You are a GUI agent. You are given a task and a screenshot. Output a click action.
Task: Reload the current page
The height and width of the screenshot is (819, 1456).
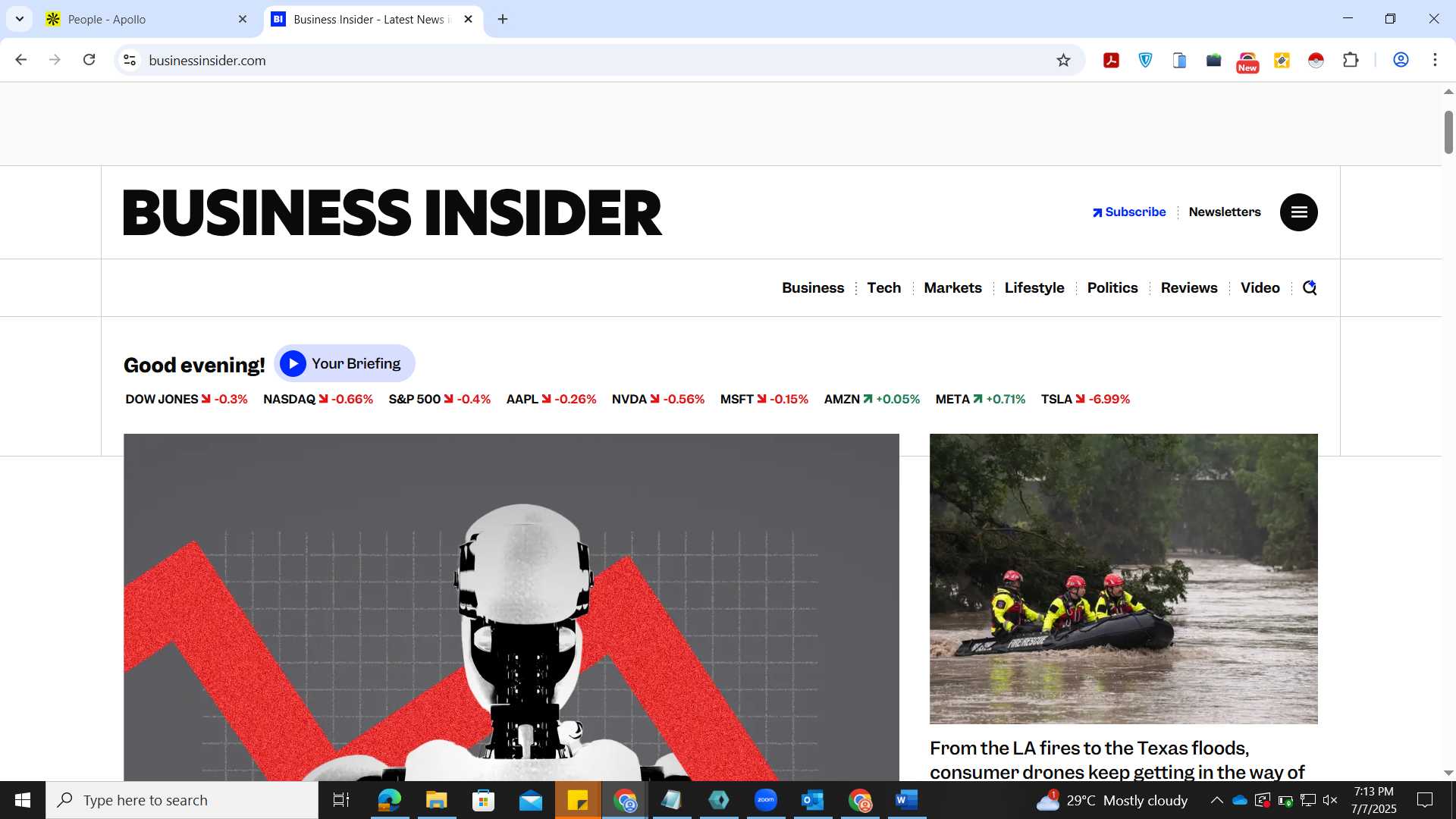(x=89, y=60)
